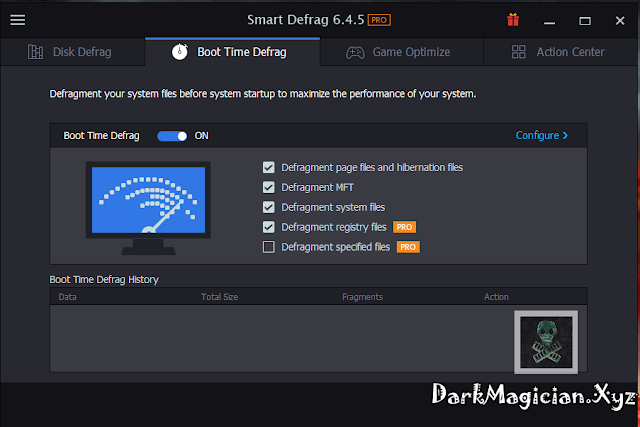Open the hamburger main menu
The height and width of the screenshot is (427, 640).
click(18, 20)
